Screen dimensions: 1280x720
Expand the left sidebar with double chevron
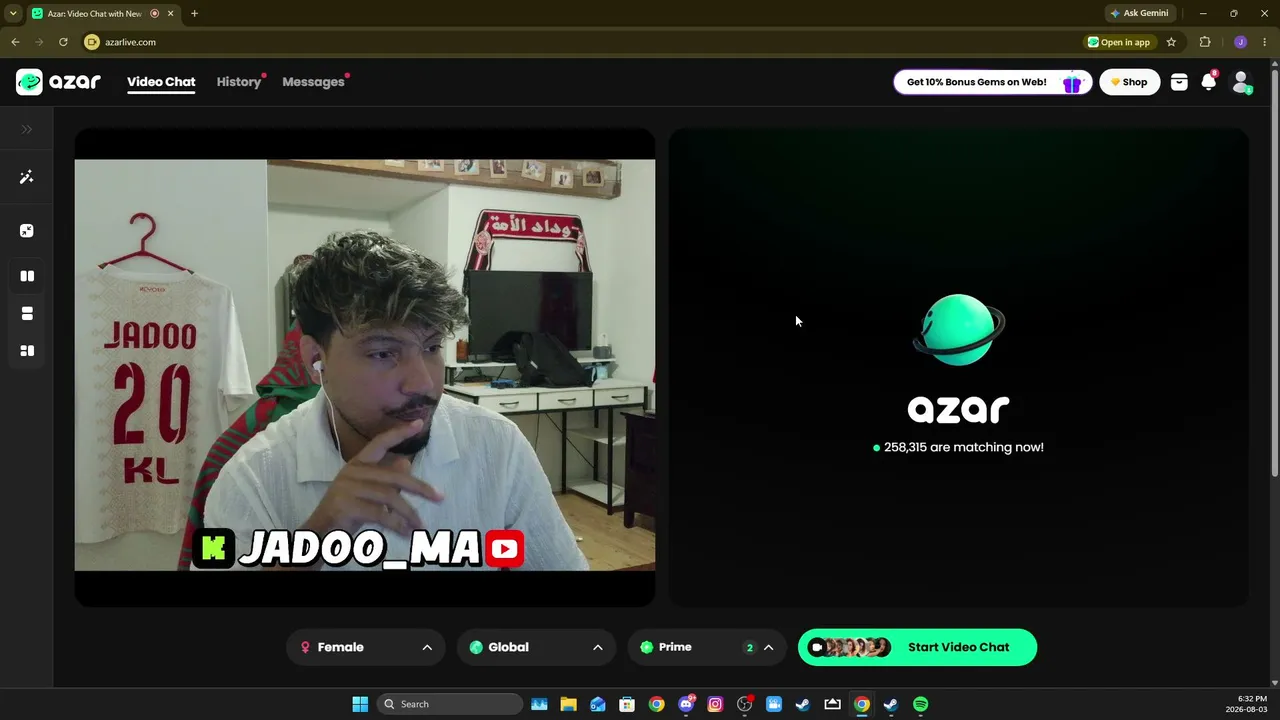point(27,129)
